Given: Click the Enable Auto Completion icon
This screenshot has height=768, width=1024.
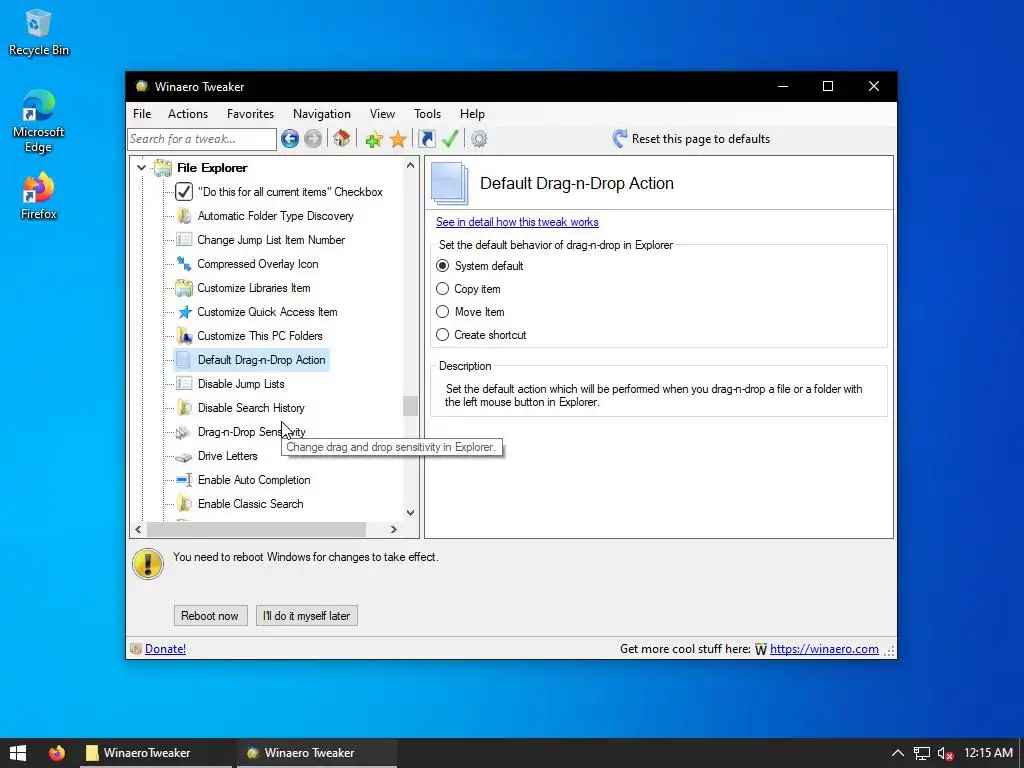Looking at the screenshot, I should [x=184, y=480].
